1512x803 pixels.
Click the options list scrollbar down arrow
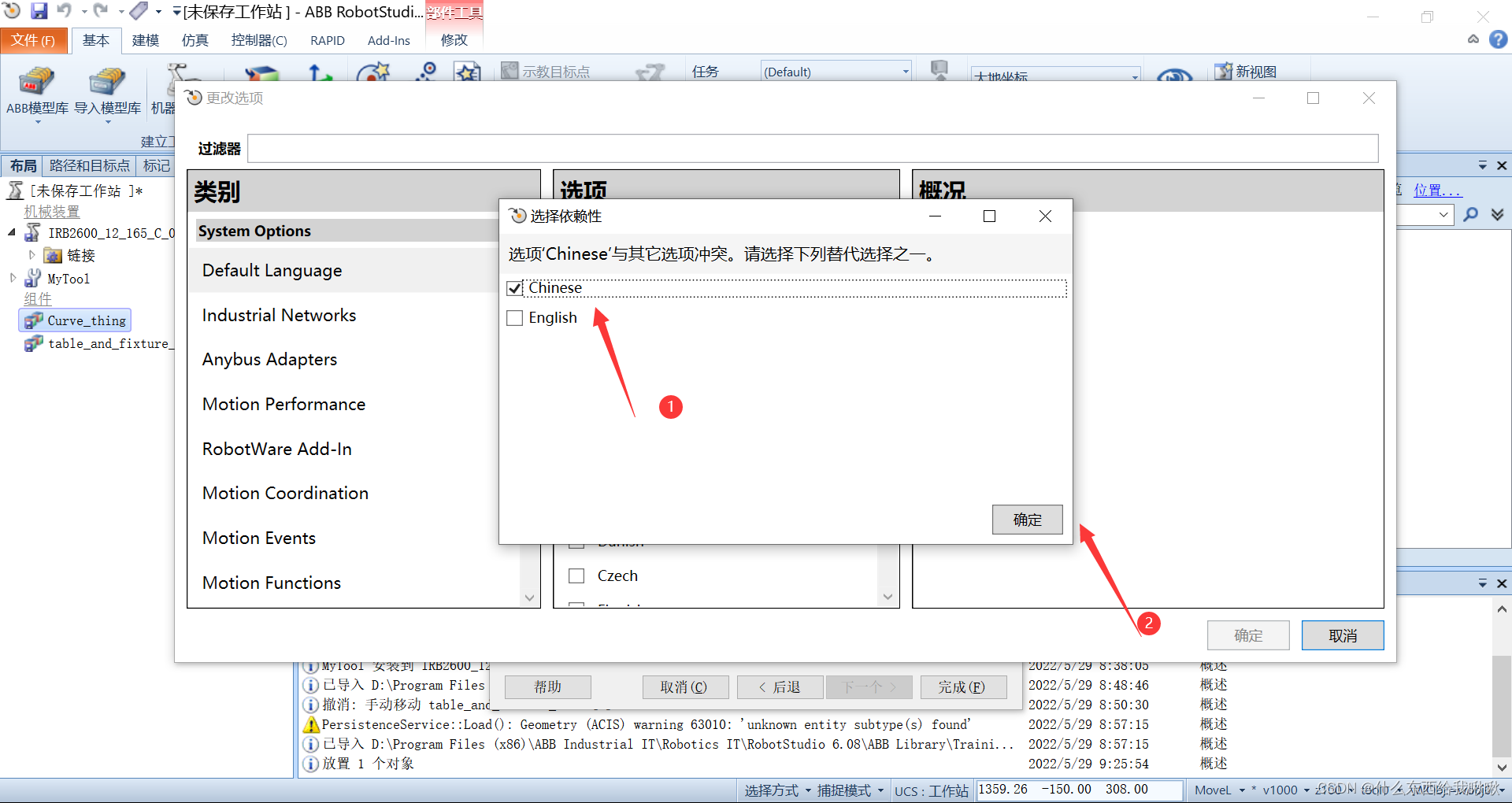click(888, 597)
